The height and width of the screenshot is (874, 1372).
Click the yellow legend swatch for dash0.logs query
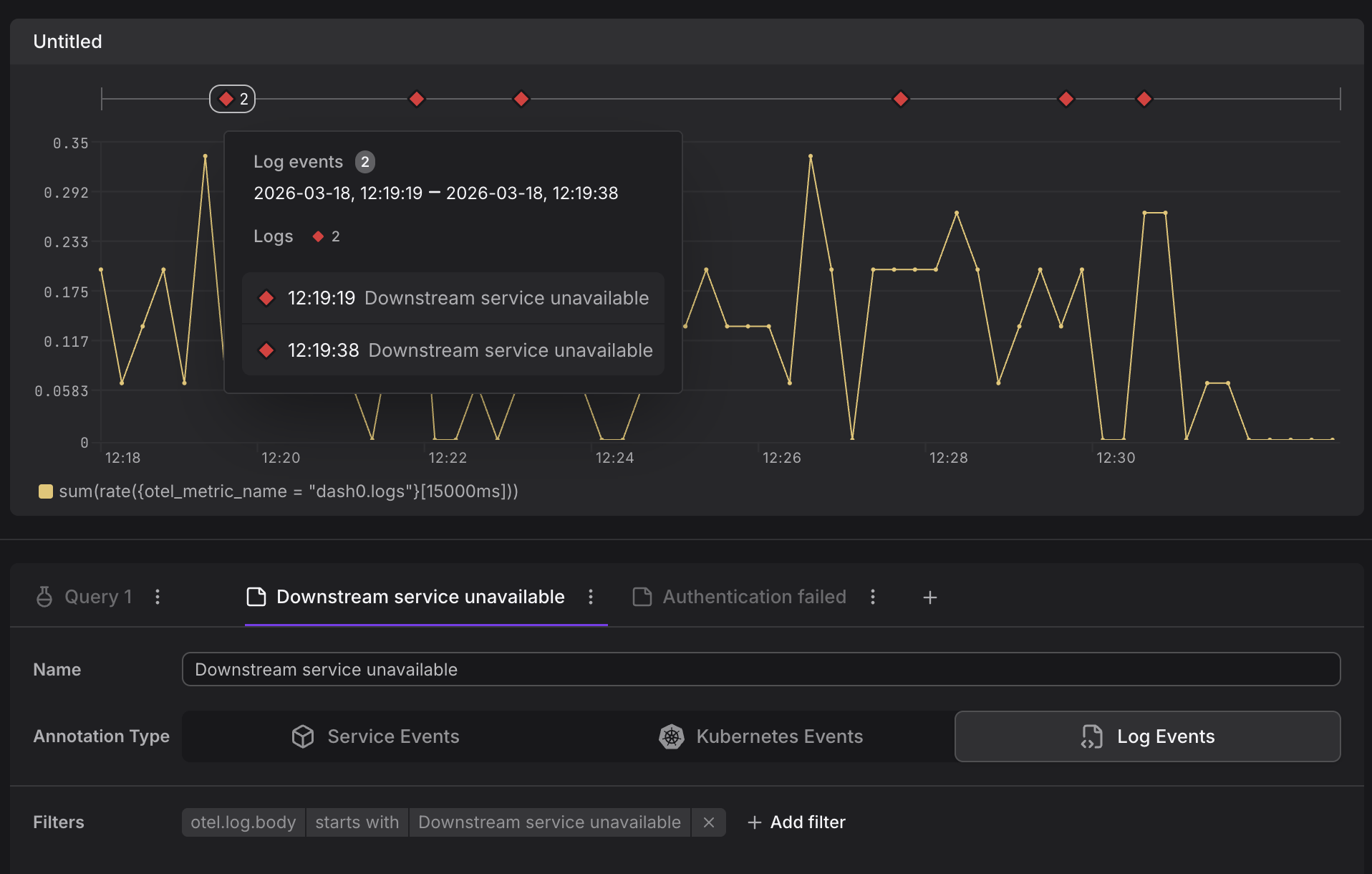click(46, 491)
